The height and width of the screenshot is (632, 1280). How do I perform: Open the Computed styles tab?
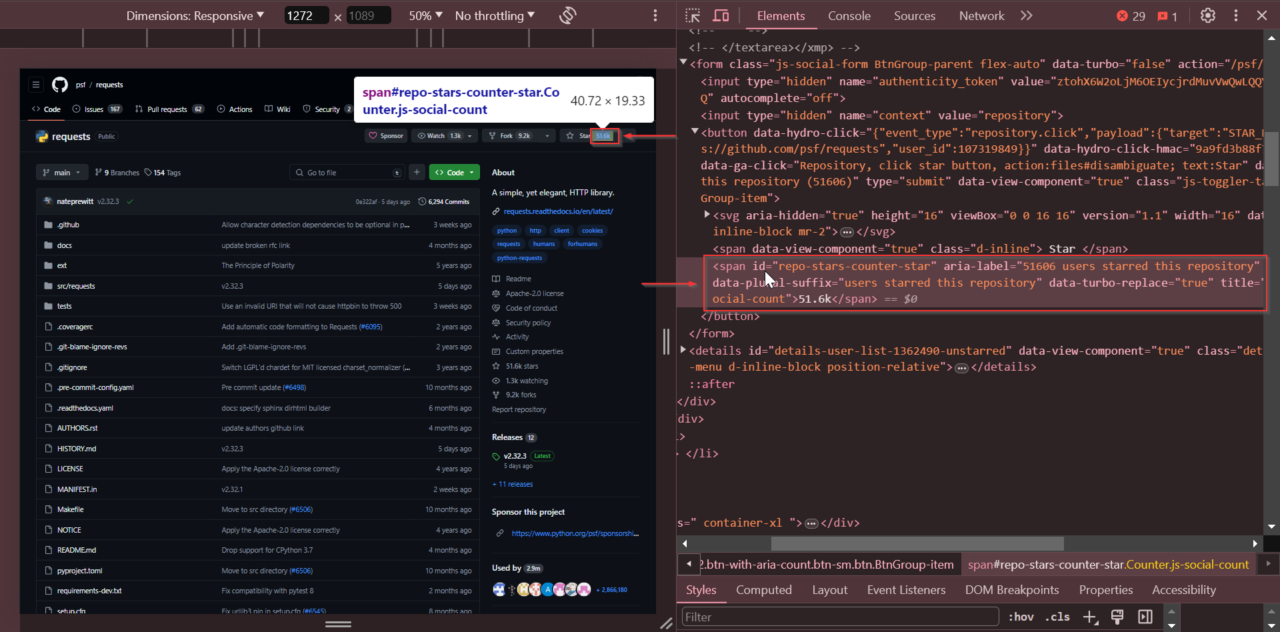click(764, 590)
